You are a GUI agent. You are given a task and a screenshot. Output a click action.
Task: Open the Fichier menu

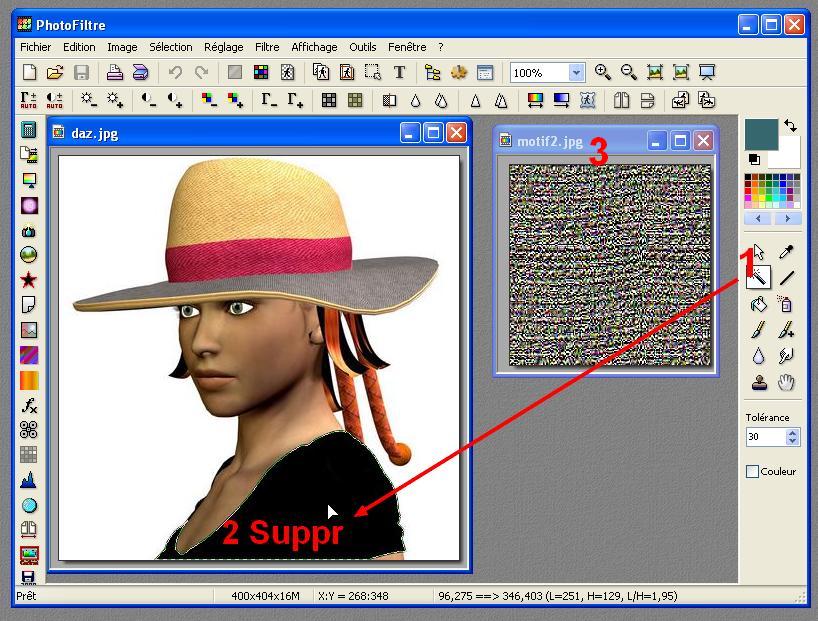click(35, 47)
